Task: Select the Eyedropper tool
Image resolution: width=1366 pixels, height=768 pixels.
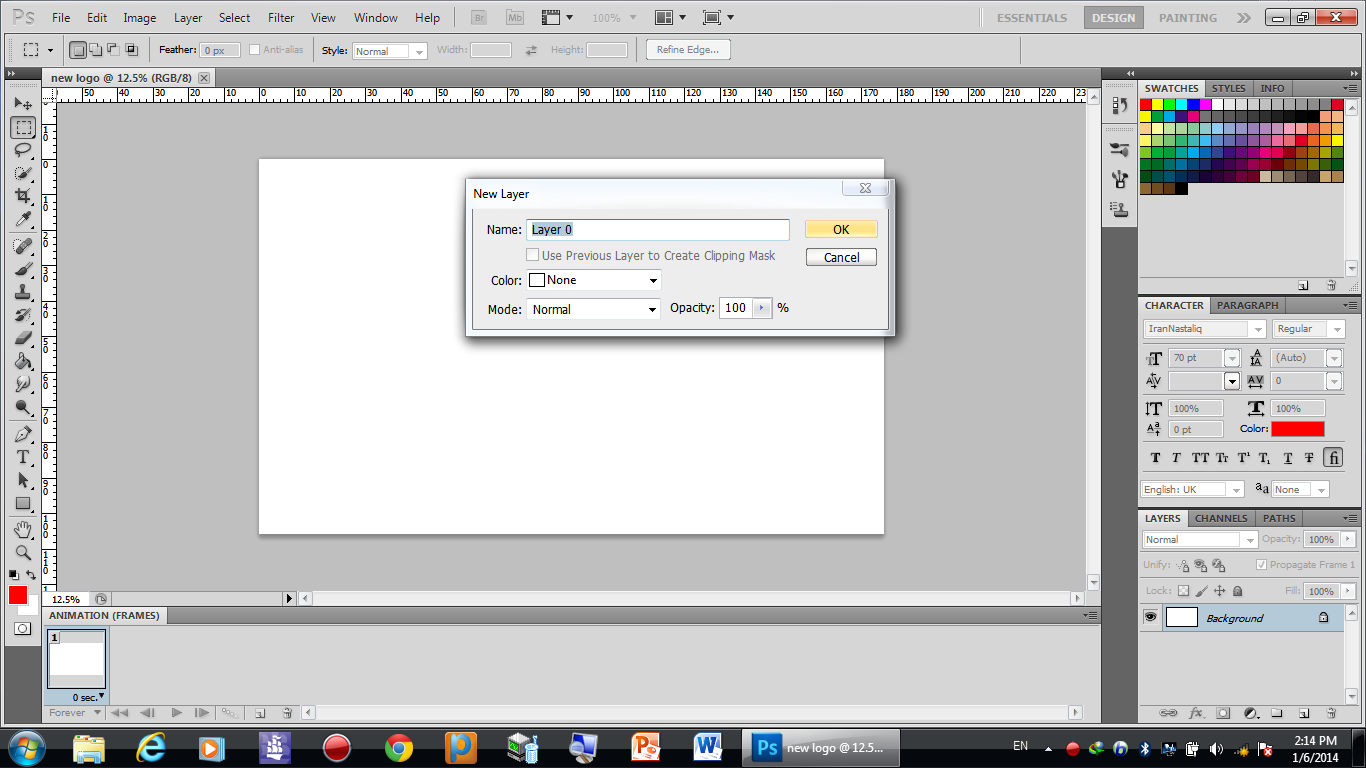Action: (22, 220)
